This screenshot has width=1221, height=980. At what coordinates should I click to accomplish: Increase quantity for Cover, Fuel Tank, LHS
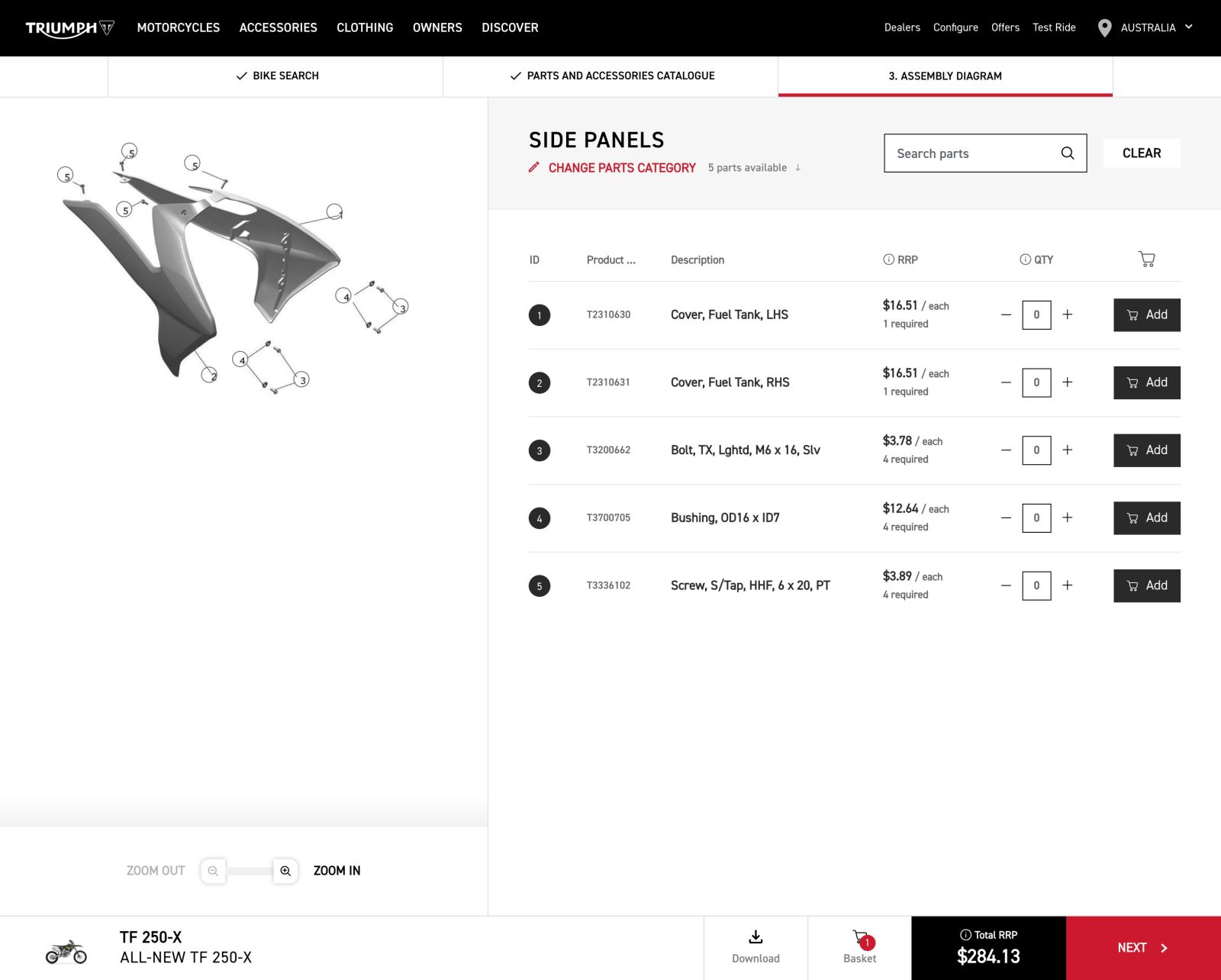point(1068,314)
